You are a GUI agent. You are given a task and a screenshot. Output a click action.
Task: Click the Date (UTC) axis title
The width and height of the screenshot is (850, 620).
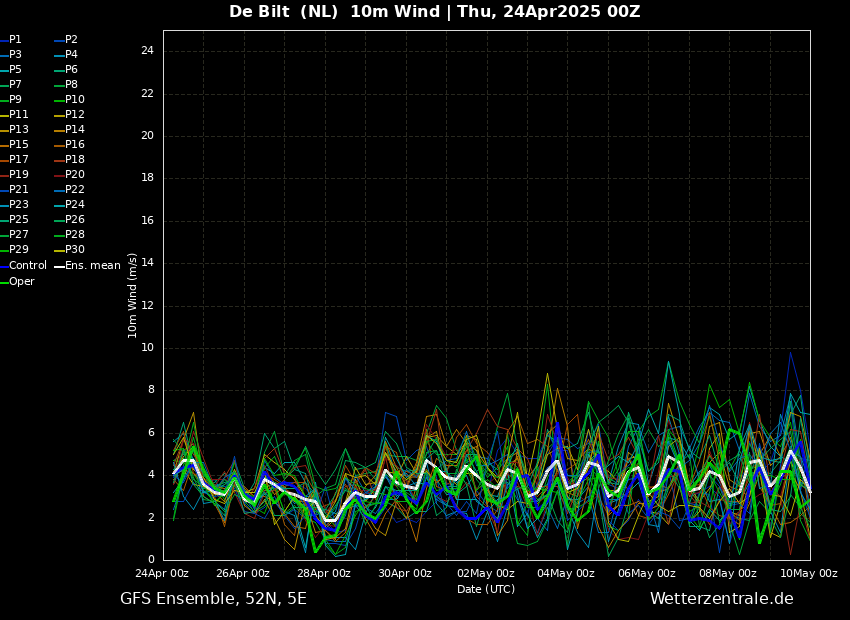pyautogui.click(x=486, y=590)
